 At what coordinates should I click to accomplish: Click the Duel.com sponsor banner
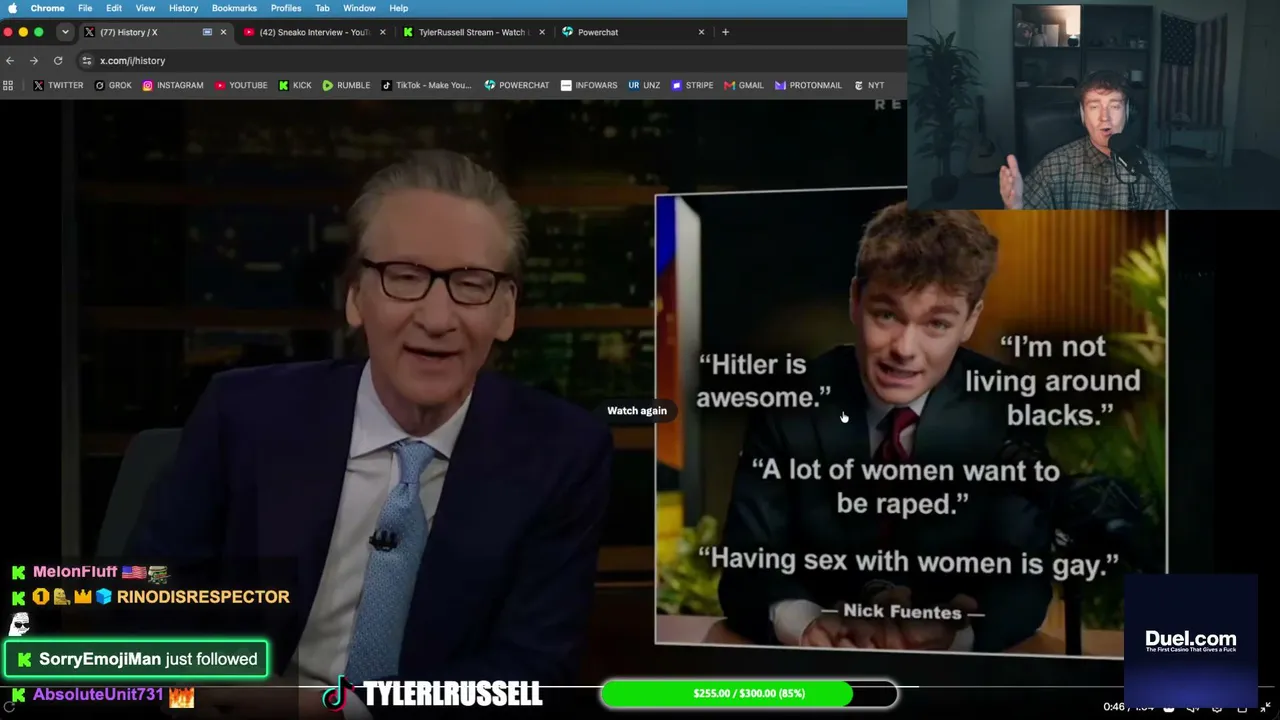coord(1191,641)
